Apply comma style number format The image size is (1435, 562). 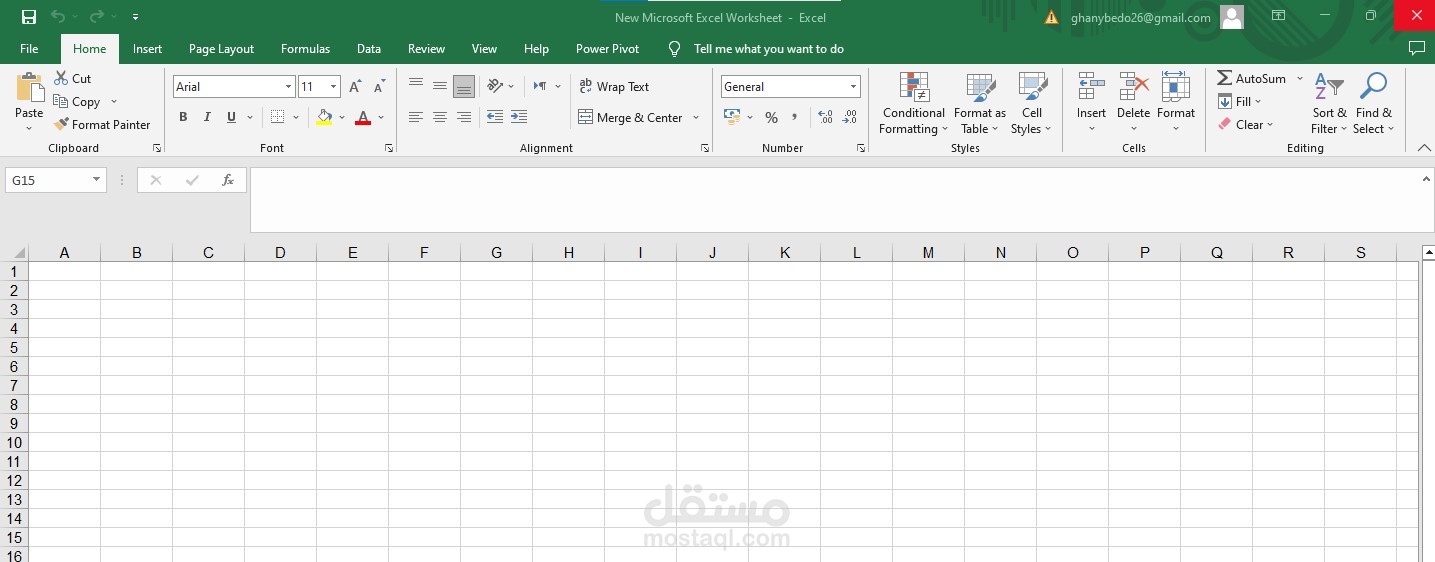pos(795,117)
